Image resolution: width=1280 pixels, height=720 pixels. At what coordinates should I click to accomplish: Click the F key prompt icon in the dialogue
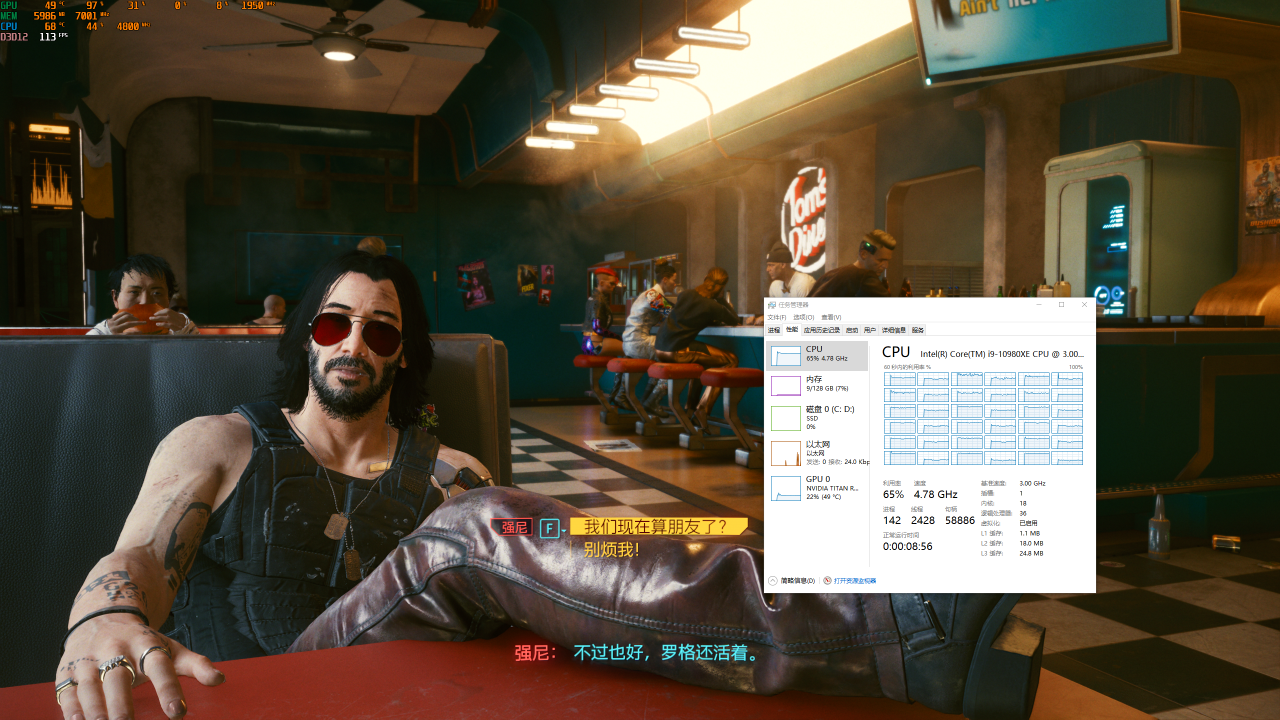[x=549, y=528]
